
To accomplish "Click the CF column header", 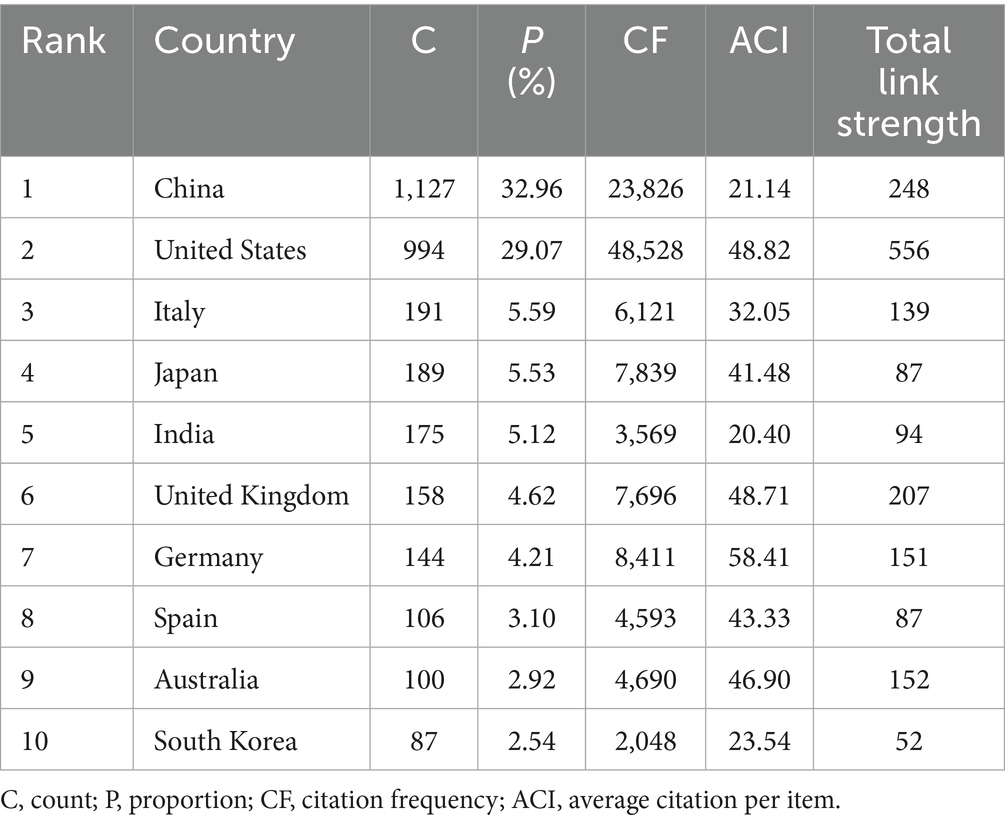I will click(x=646, y=41).
